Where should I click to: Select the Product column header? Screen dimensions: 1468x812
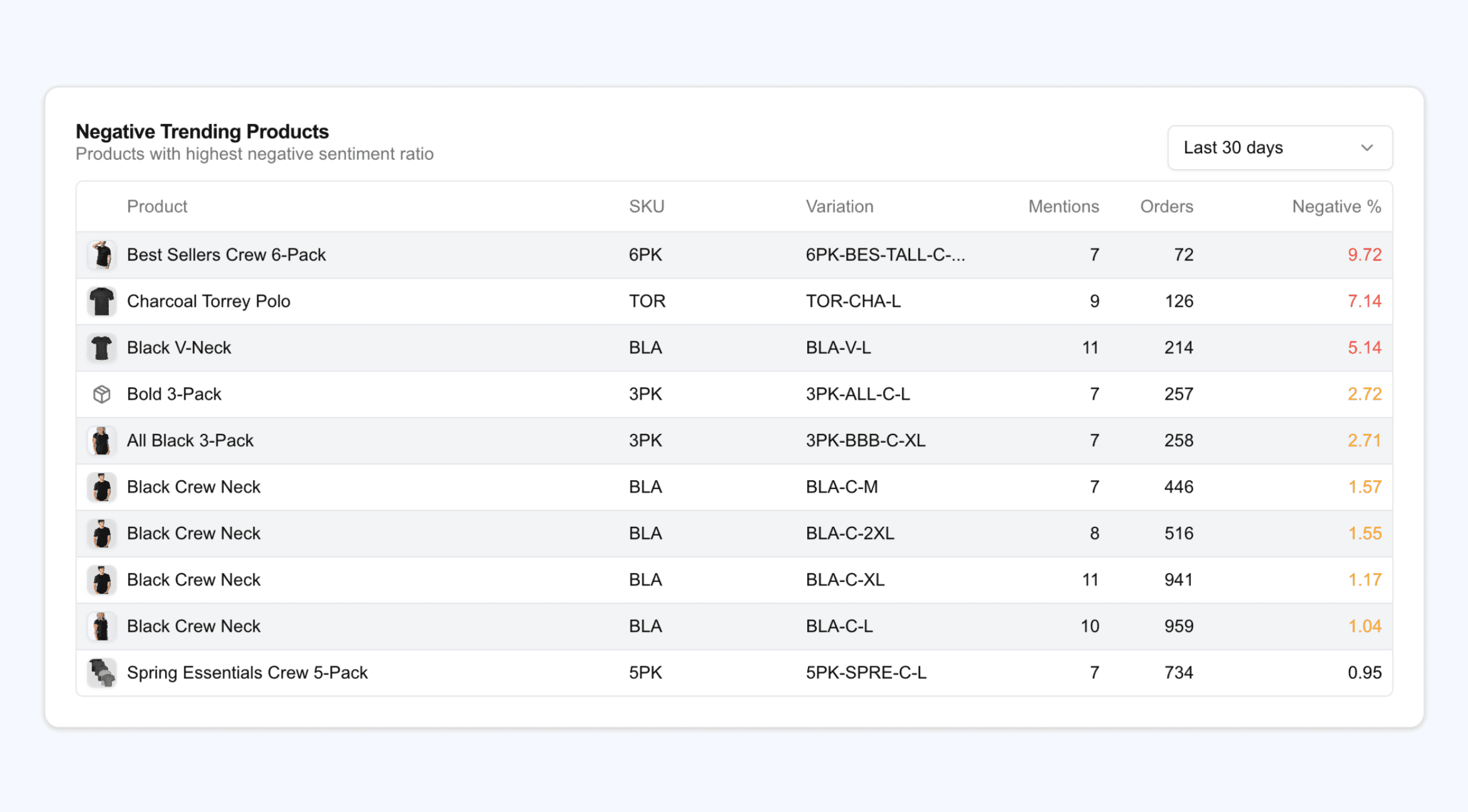pyautogui.click(x=157, y=206)
